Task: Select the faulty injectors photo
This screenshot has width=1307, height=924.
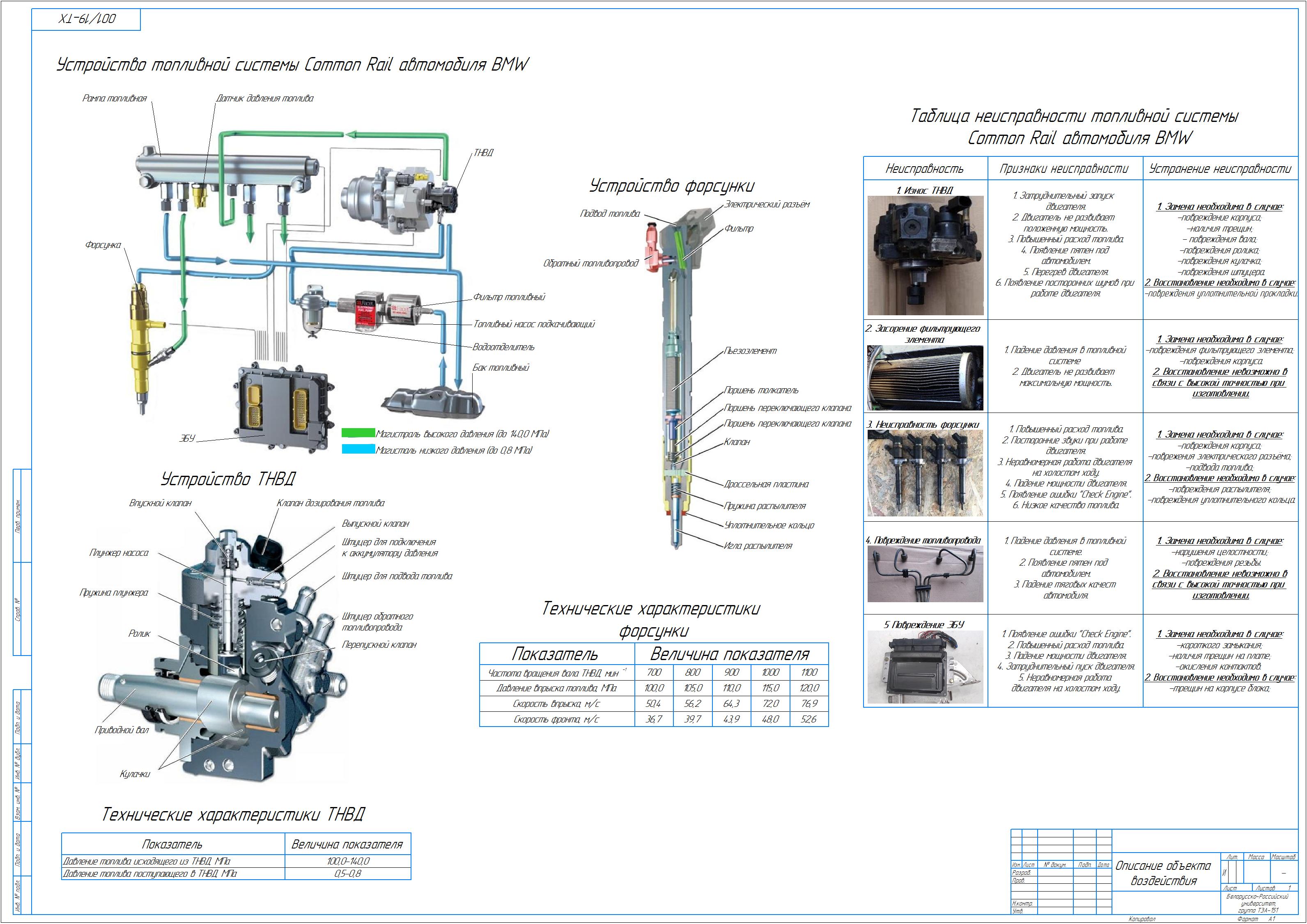Action: [926, 473]
